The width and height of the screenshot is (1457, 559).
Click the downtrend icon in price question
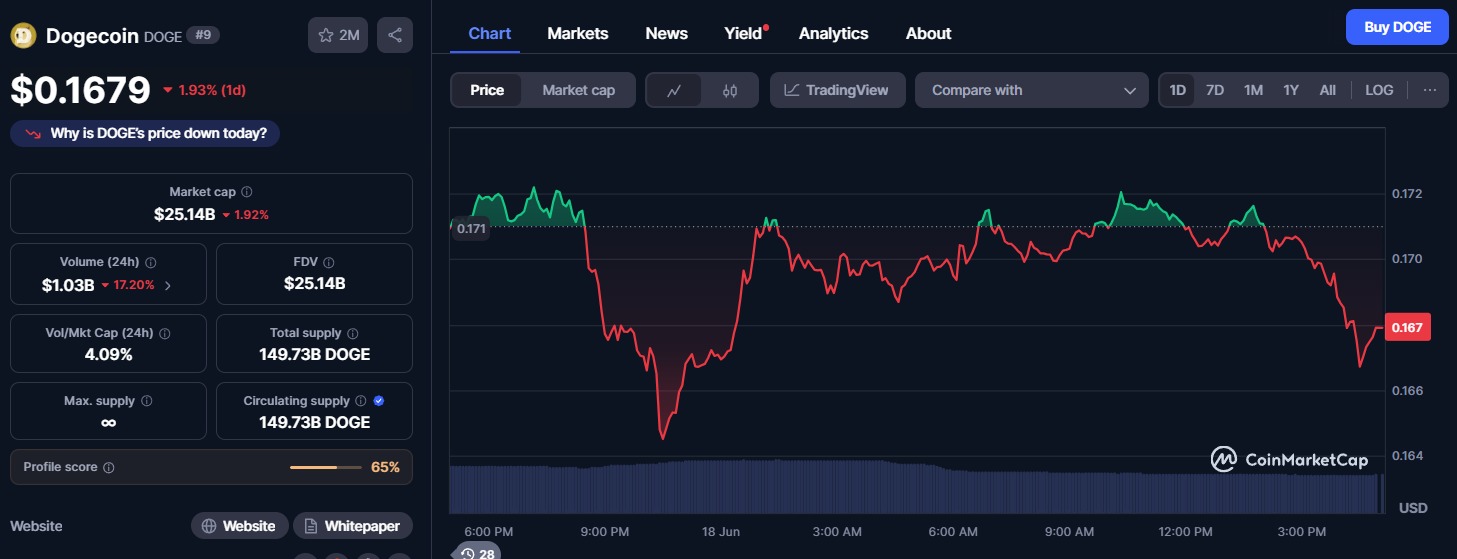coord(33,133)
